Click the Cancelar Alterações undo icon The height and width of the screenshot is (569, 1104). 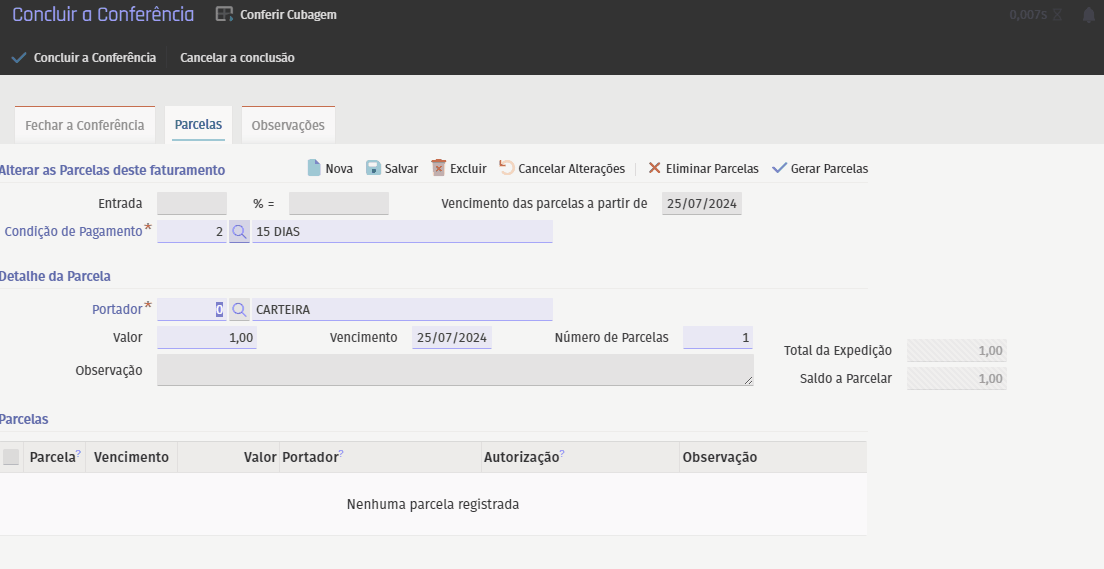506,168
